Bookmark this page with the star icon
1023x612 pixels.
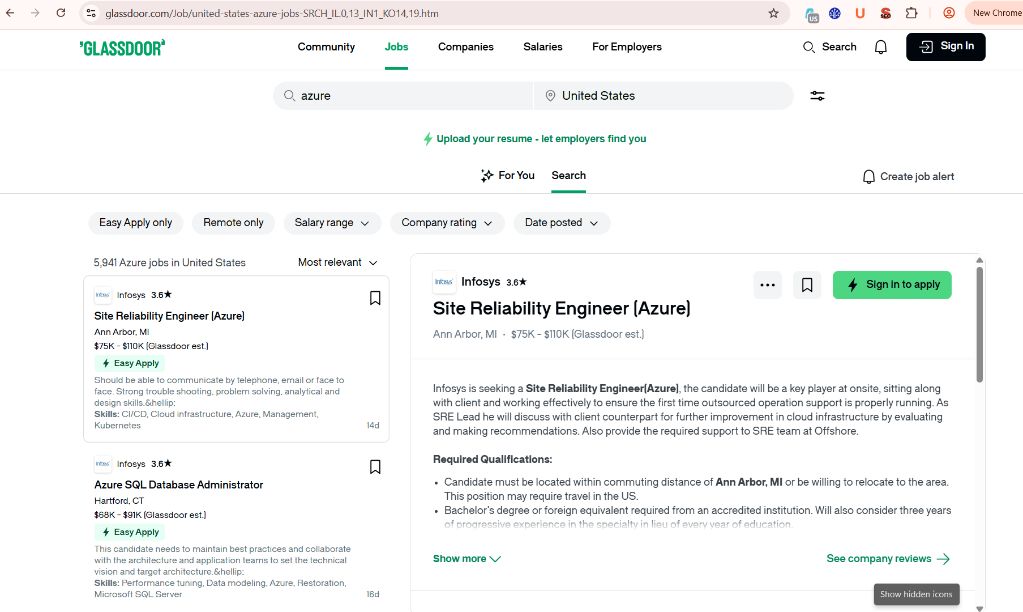[773, 13]
